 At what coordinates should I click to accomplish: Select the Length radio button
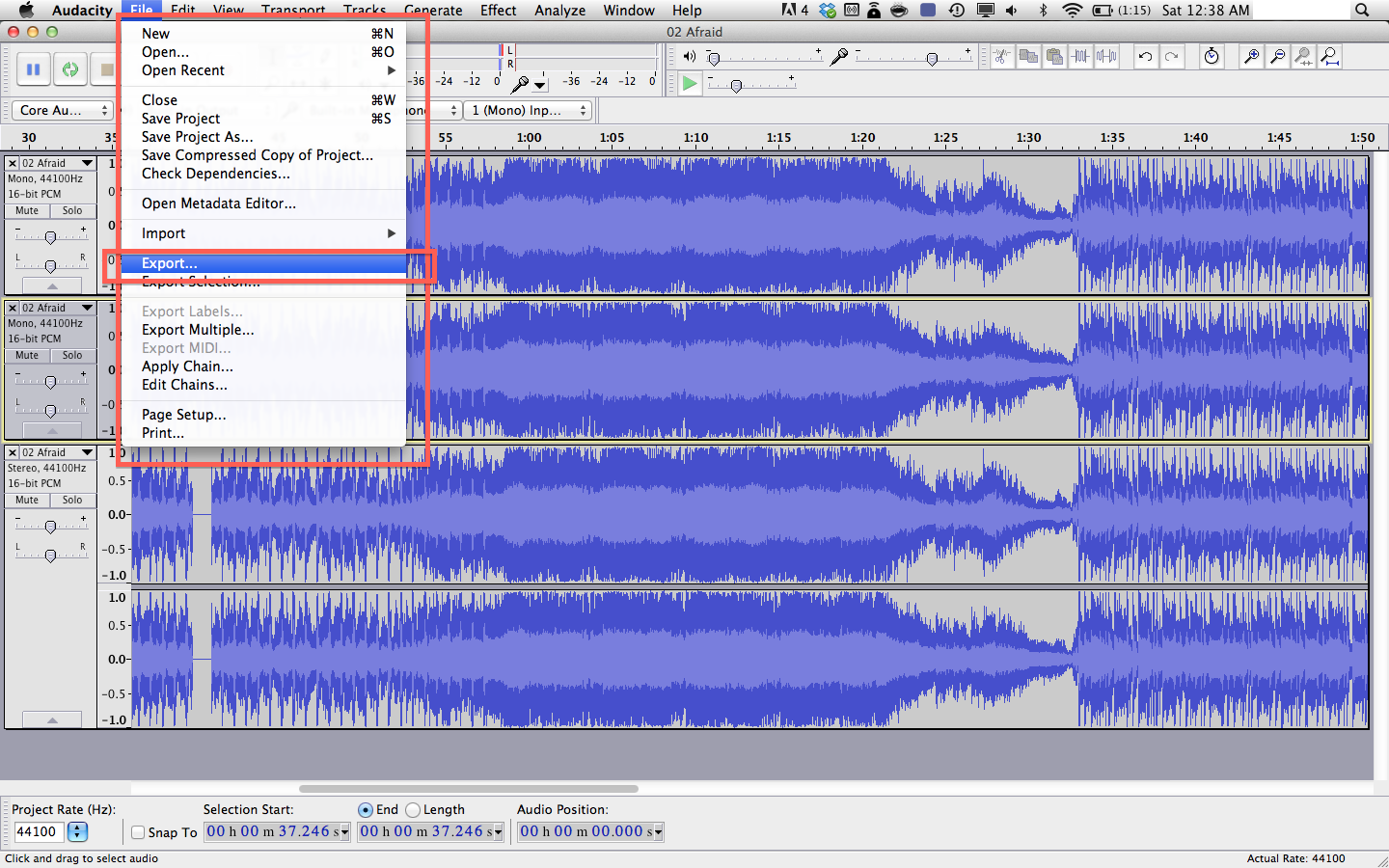(x=413, y=810)
